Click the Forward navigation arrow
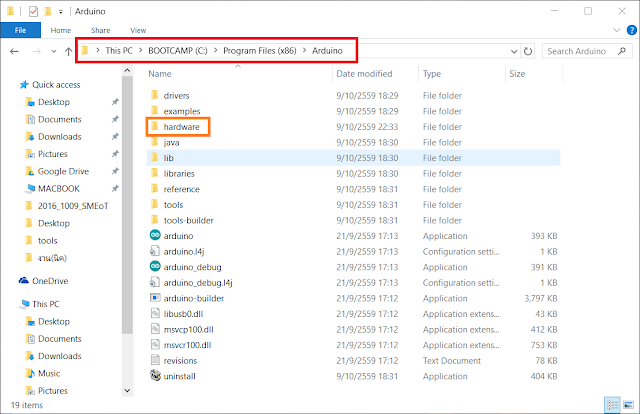Viewport: 640px width, 414px height. click(36, 51)
